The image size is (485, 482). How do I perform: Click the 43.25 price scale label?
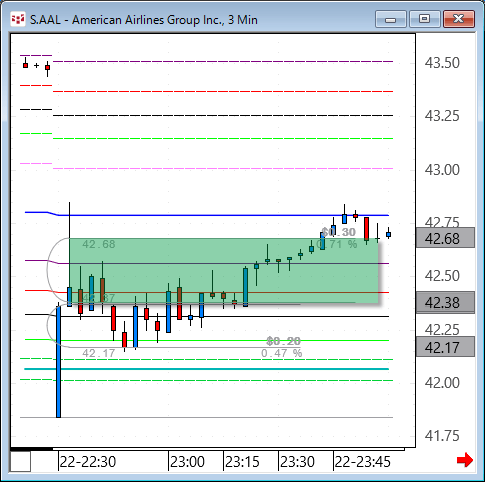click(x=442, y=116)
